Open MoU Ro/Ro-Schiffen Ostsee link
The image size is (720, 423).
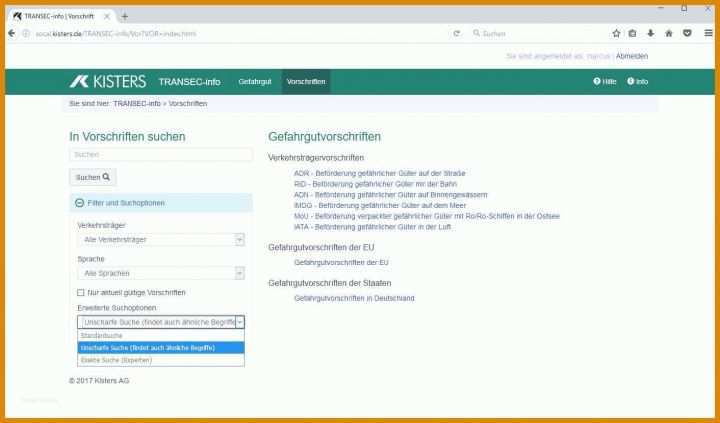(427, 216)
